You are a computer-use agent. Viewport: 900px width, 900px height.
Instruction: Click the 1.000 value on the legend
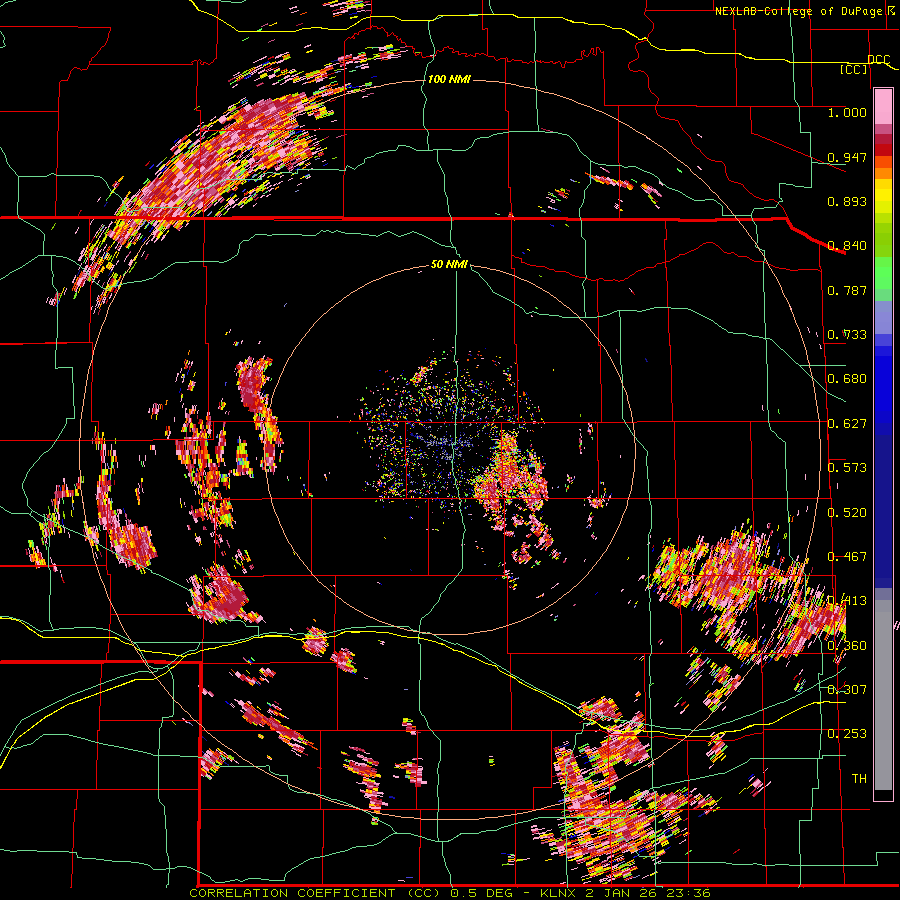[847, 112]
